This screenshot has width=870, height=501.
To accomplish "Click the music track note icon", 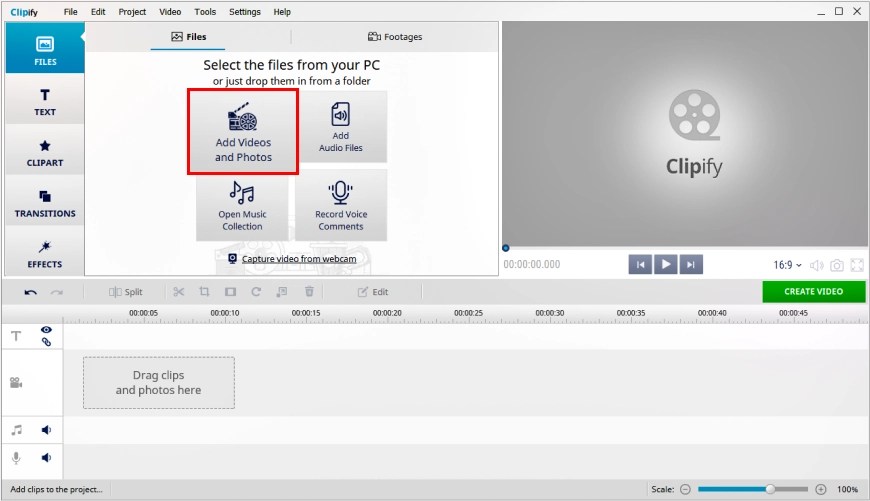I will click(x=17, y=430).
